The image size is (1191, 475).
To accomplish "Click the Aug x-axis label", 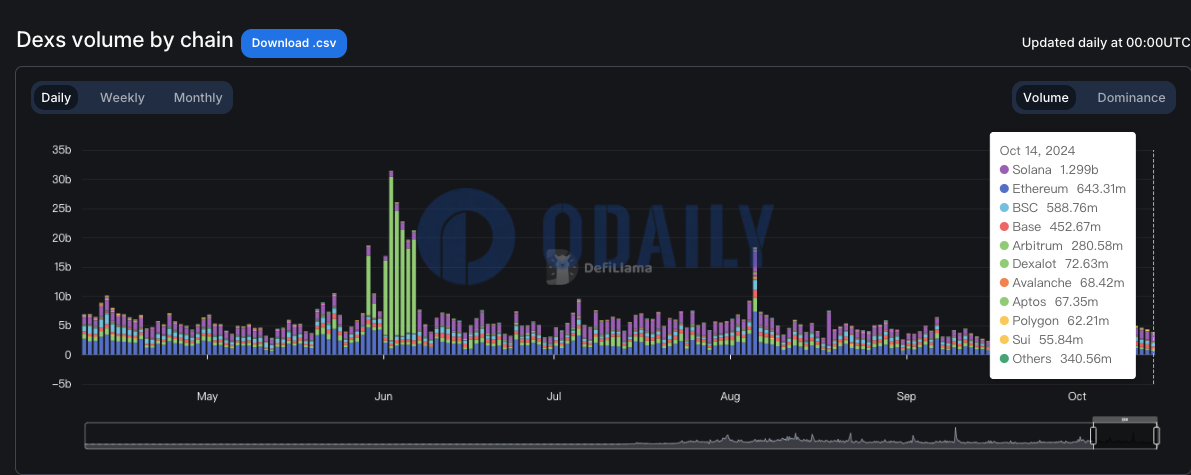I will 730,397.
